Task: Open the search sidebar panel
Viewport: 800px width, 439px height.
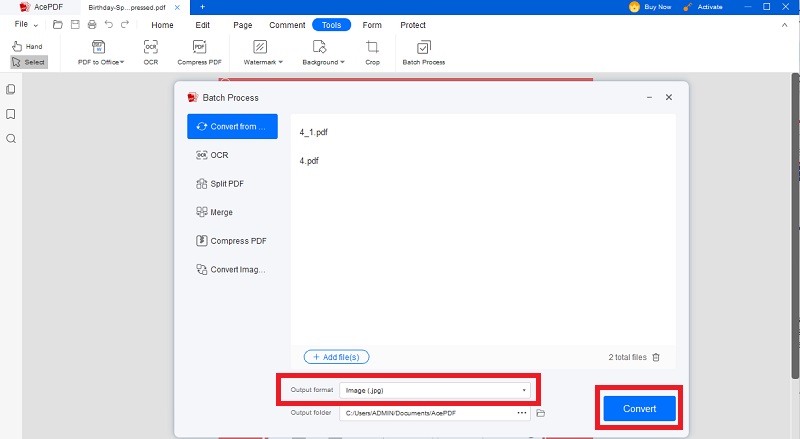Action: pos(11,139)
